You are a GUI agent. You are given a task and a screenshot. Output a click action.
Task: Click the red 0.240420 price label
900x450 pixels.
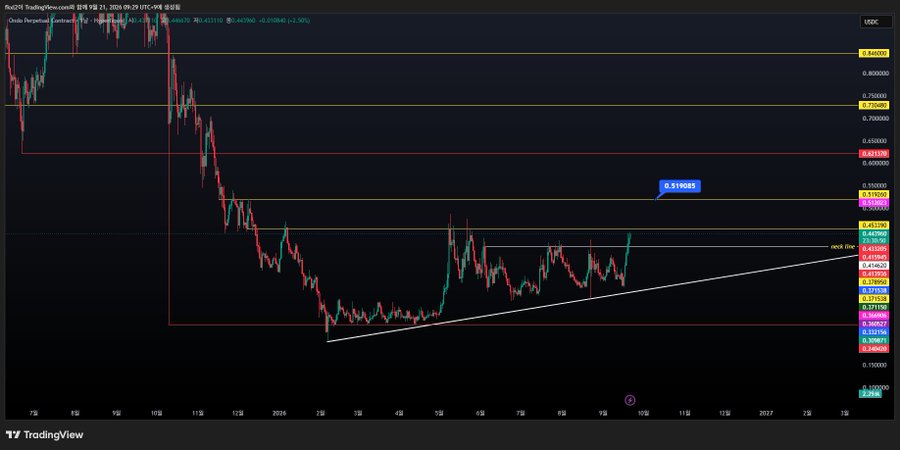click(873, 349)
